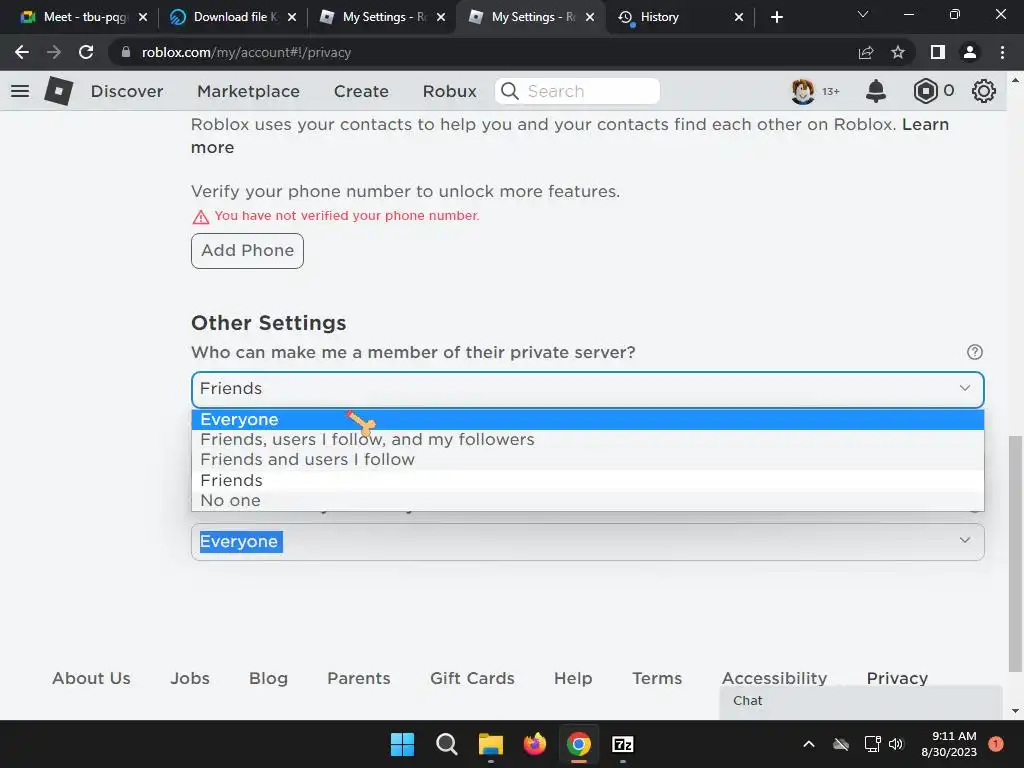This screenshot has width=1024, height=768.
Task: Go to Roblox home via logo icon
Action: pos(59,91)
